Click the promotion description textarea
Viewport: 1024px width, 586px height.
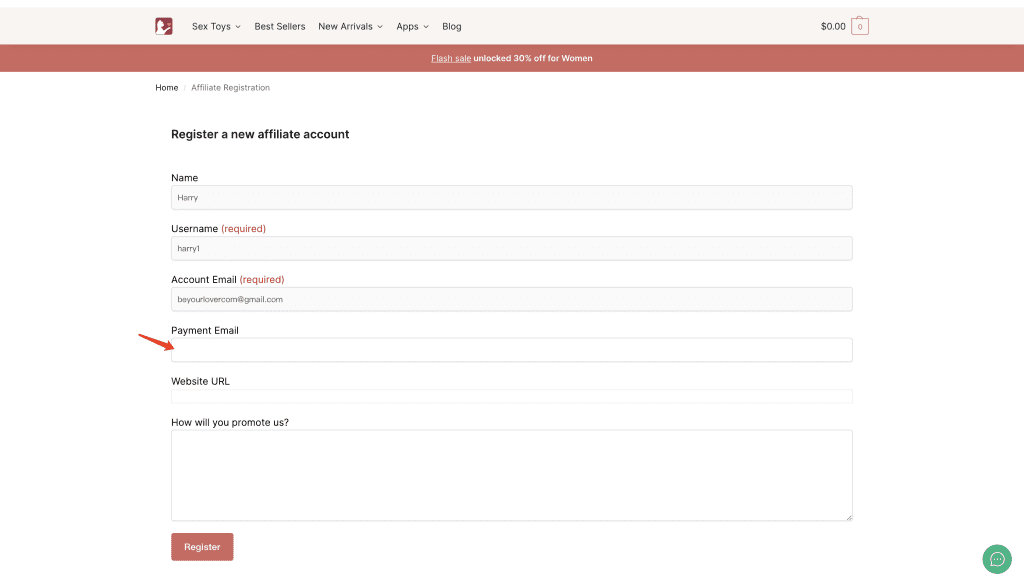511,475
